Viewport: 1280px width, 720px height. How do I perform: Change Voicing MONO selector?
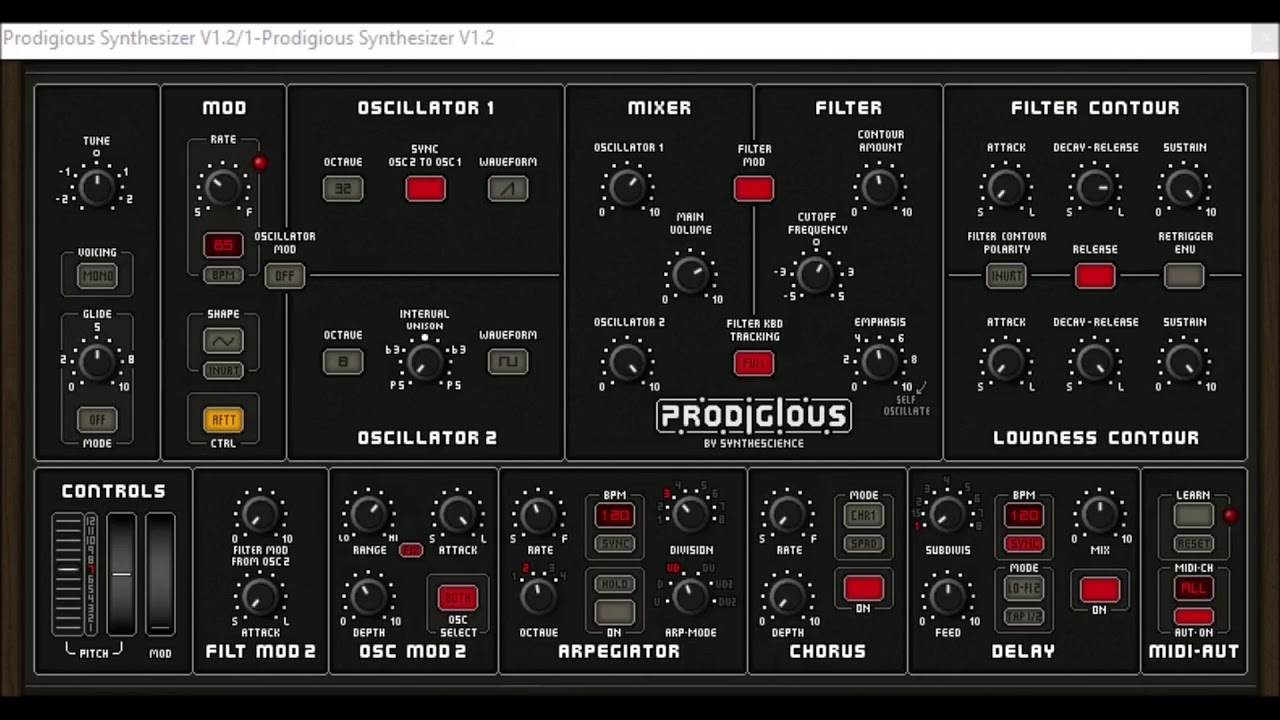pyautogui.click(x=97, y=276)
